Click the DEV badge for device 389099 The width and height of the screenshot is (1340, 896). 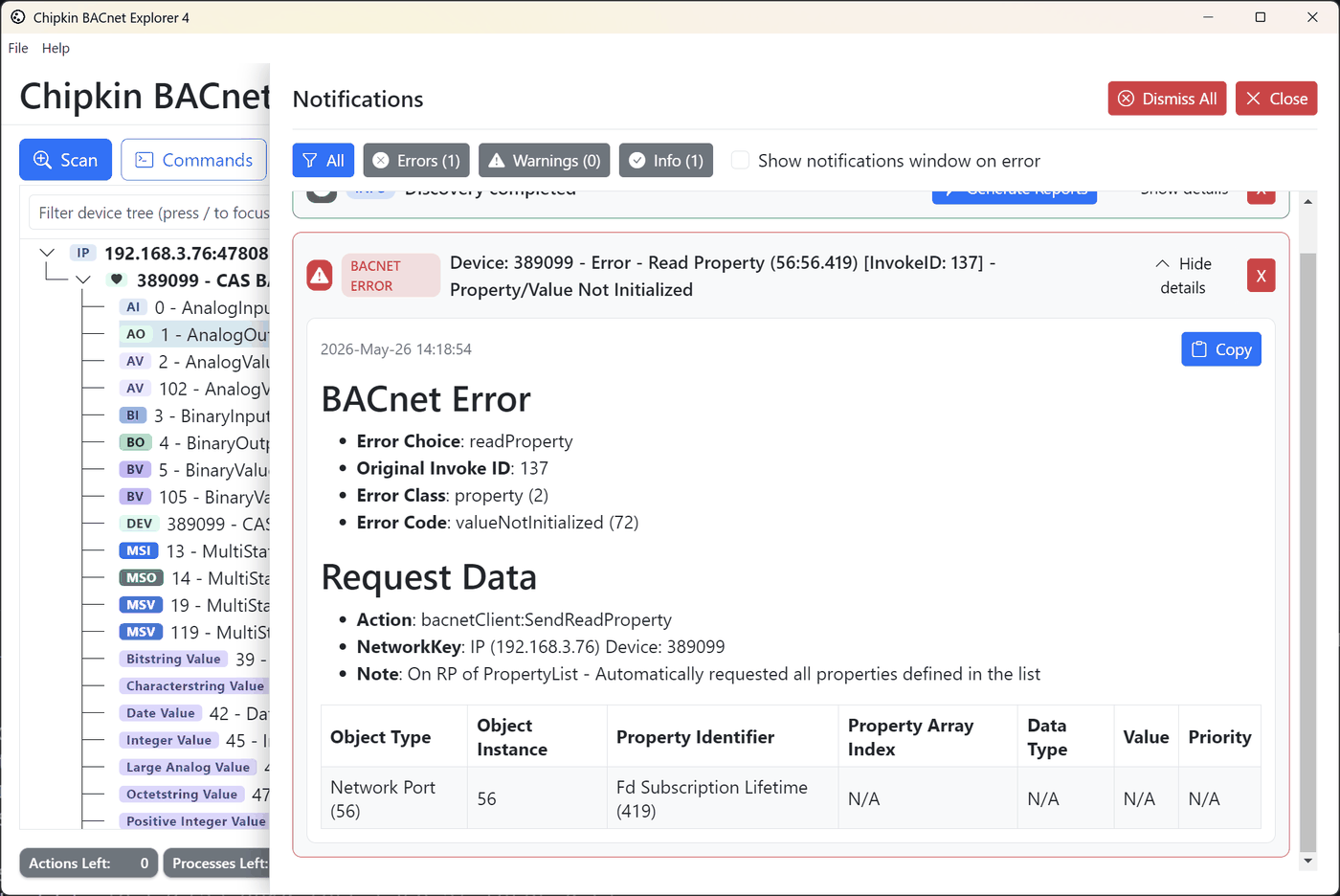click(x=139, y=524)
